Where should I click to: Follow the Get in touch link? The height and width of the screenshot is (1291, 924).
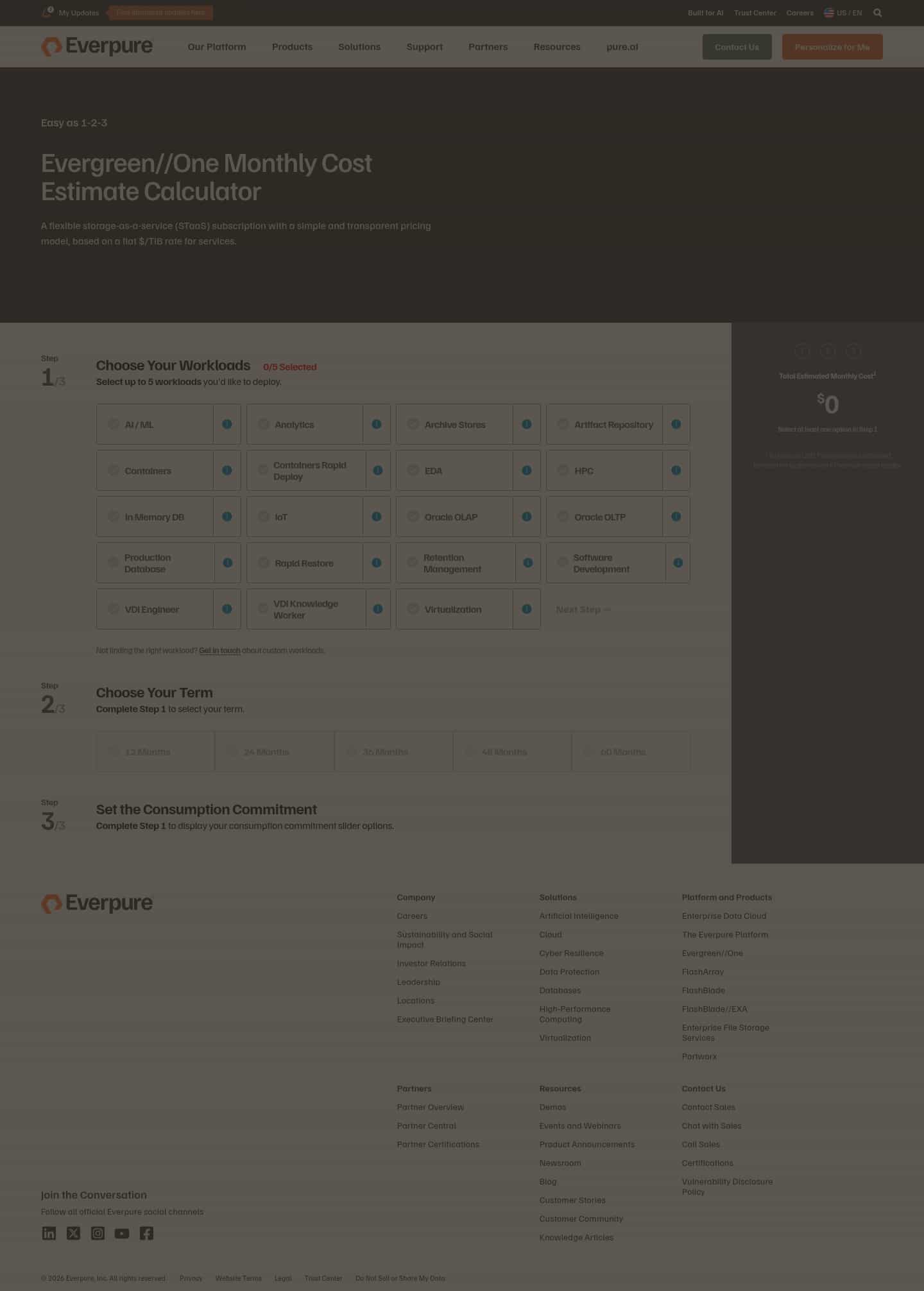219,651
